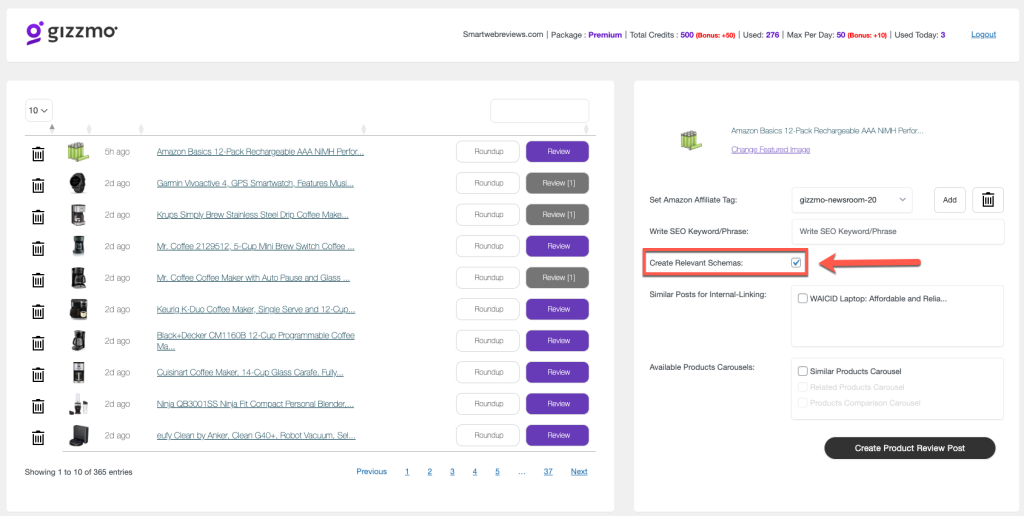The width and height of the screenshot is (1024, 516).
Task: Click trash icon for Garmin Vivoactive 4 row
Action: (x=38, y=185)
